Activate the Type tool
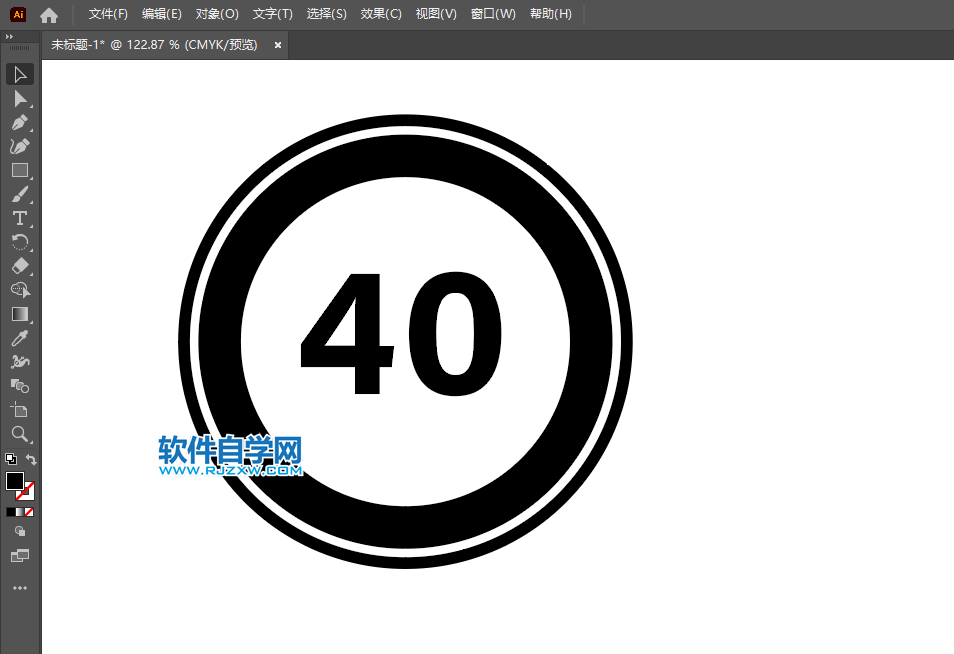 [19, 218]
